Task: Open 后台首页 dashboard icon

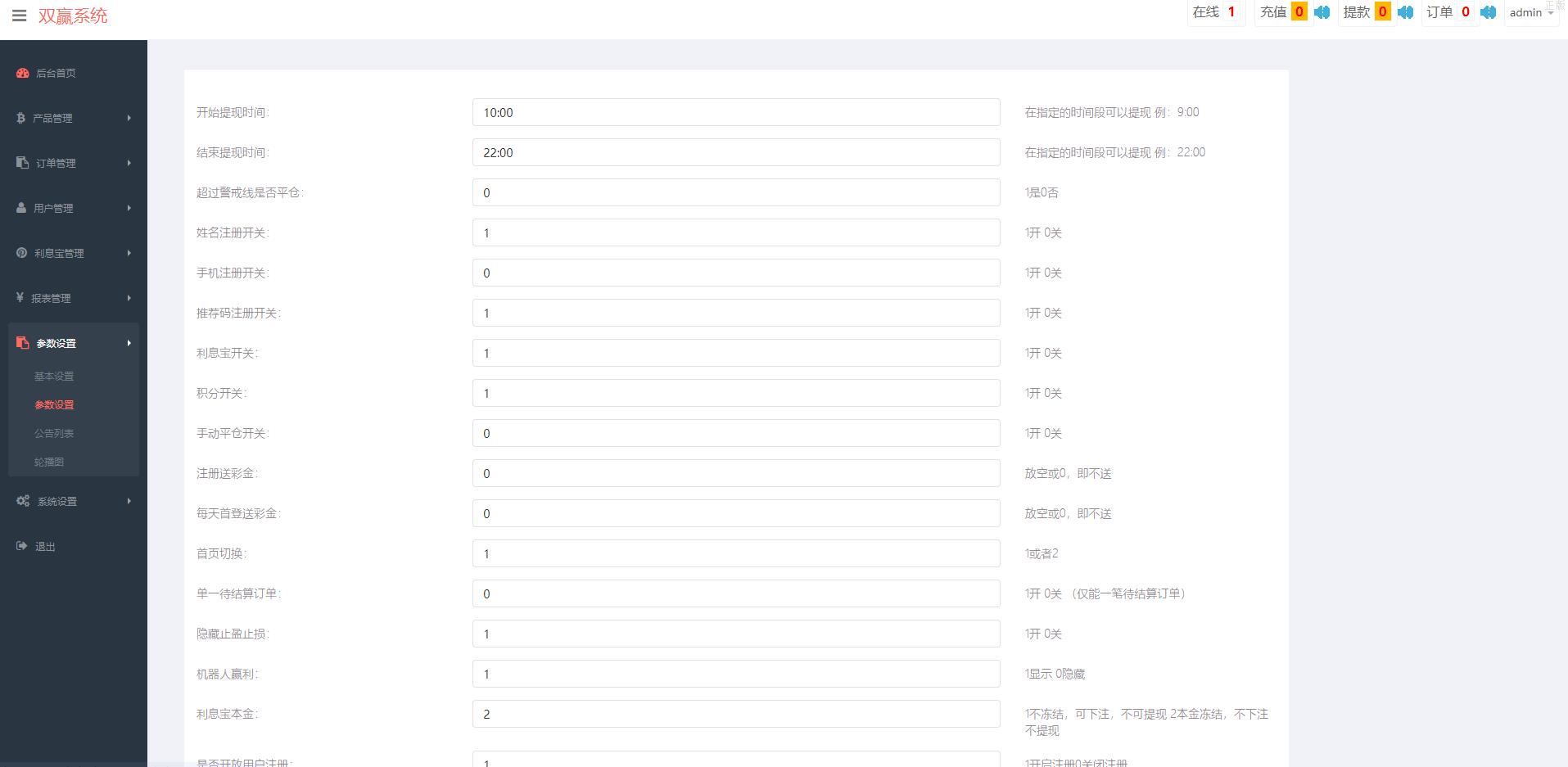Action: pyautogui.click(x=23, y=73)
